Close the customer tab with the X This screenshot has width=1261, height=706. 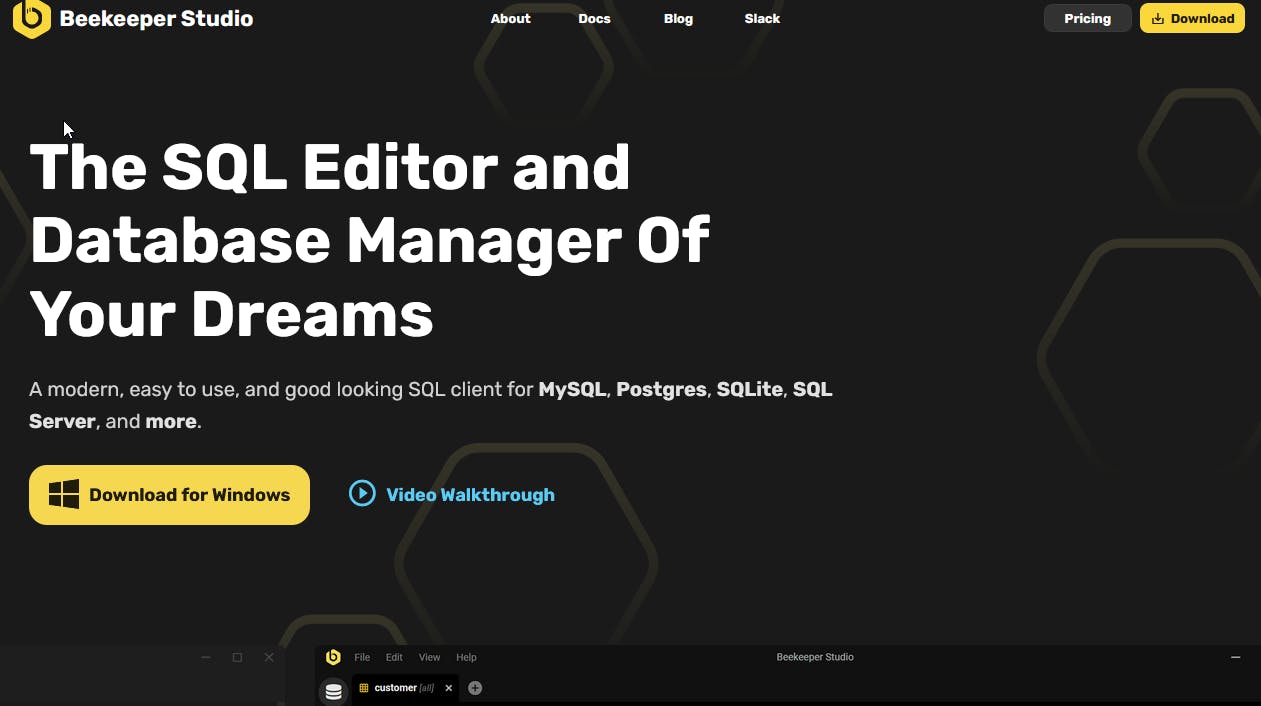(x=448, y=688)
